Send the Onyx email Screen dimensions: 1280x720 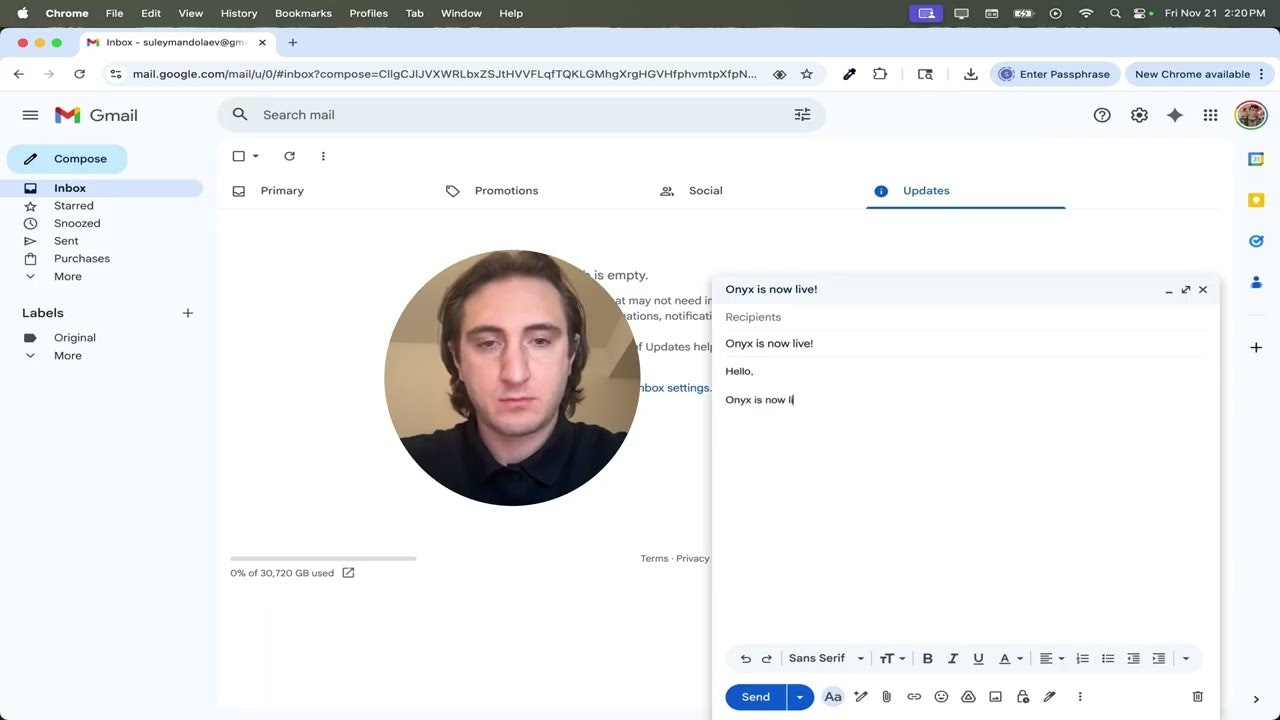[755, 697]
